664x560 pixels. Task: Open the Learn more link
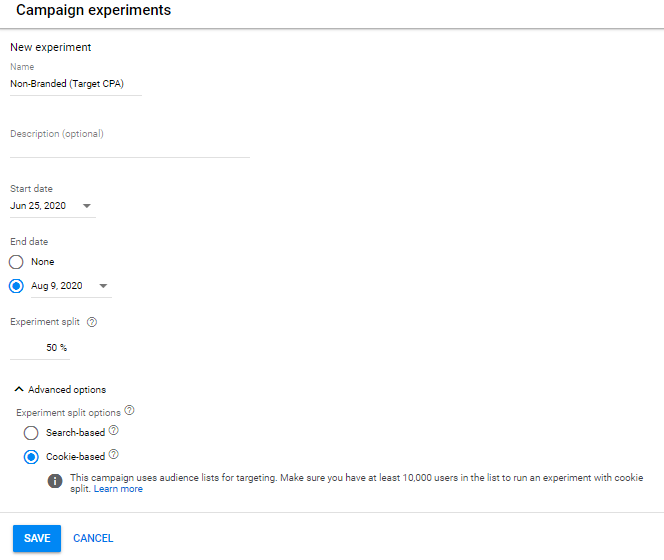point(118,489)
